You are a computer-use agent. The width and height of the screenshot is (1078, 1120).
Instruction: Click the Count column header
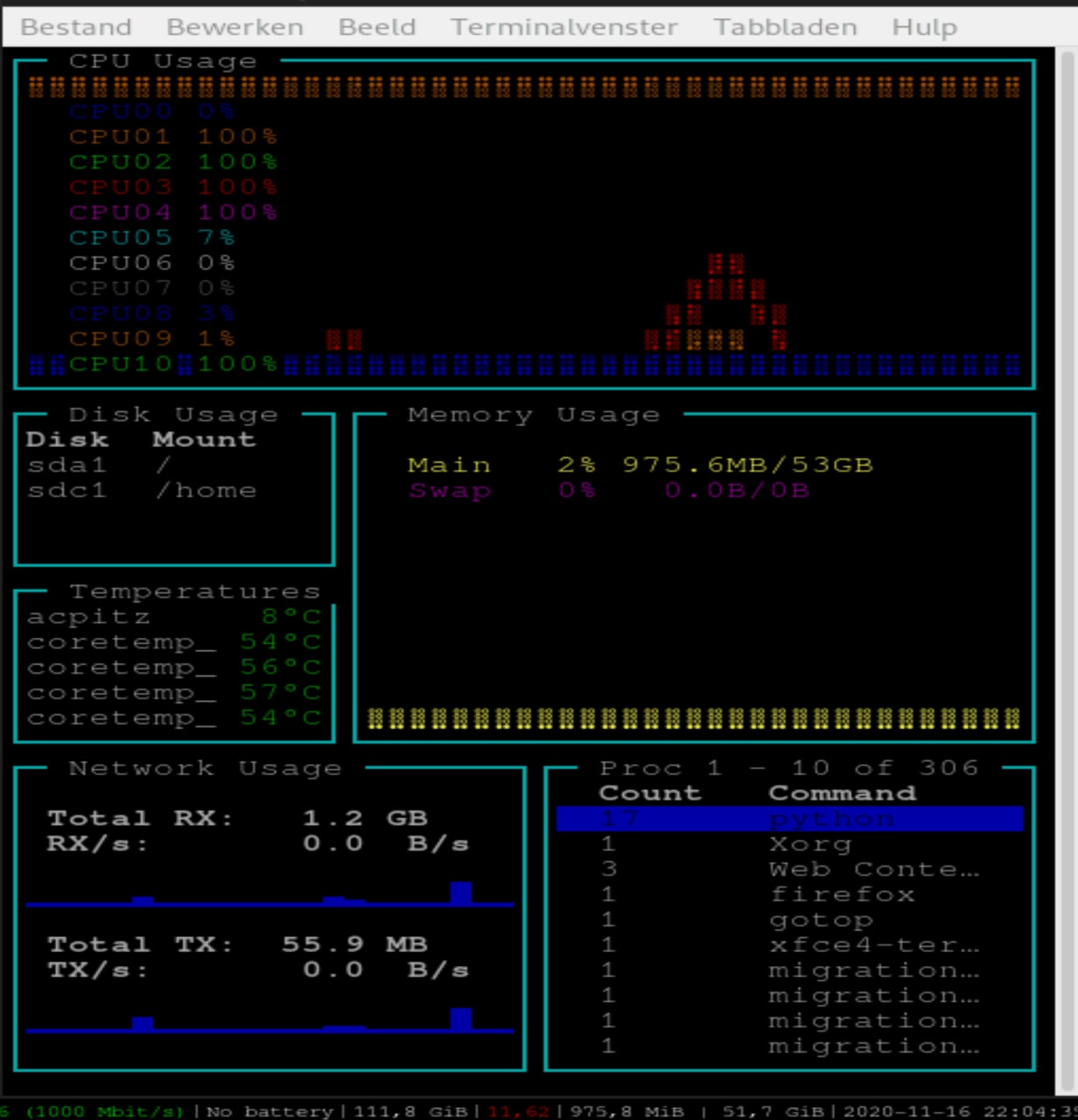click(649, 793)
